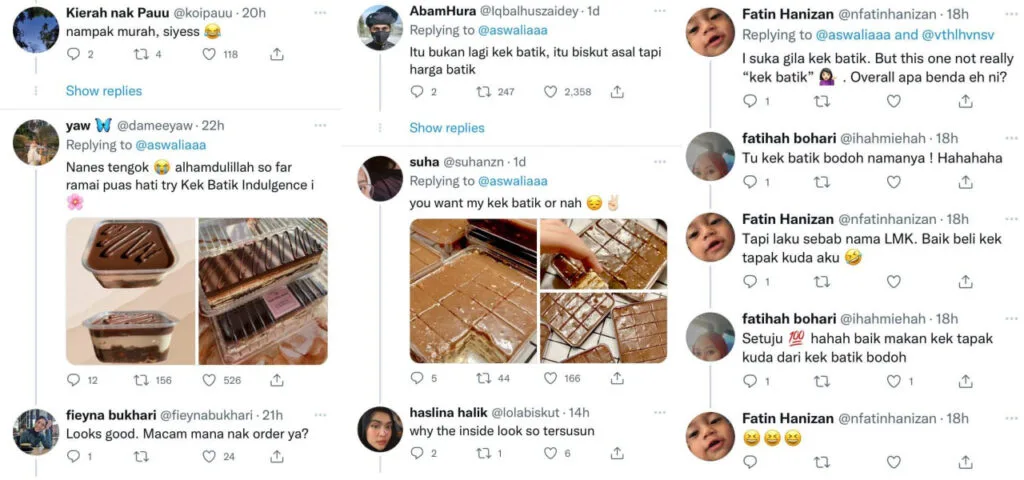This screenshot has width=1024, height=480.
Task: Show replies under AbamHura's tweet
Action: click(x=447, y=128)
